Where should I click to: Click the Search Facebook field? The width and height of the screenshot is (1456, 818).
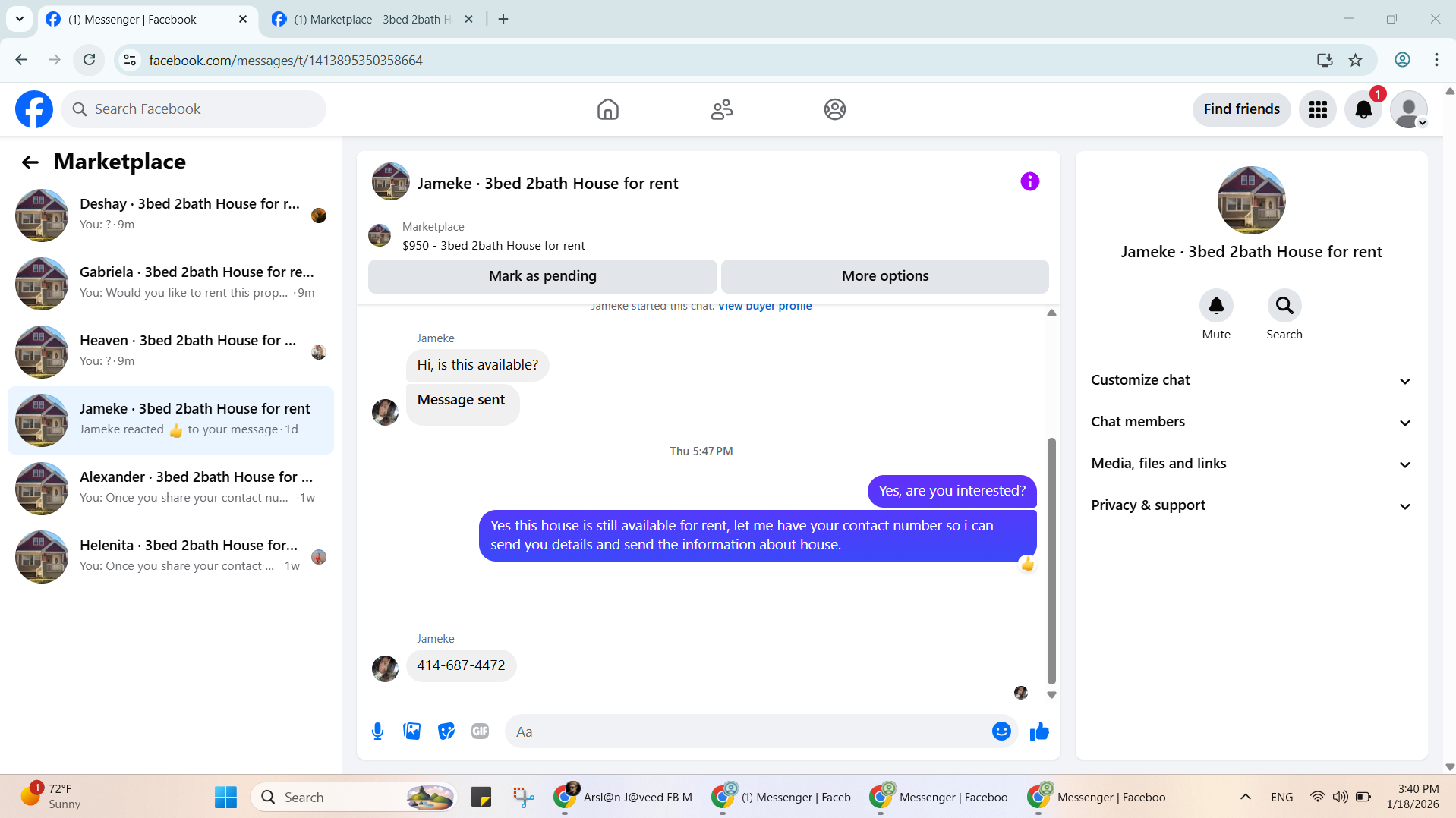194,109
